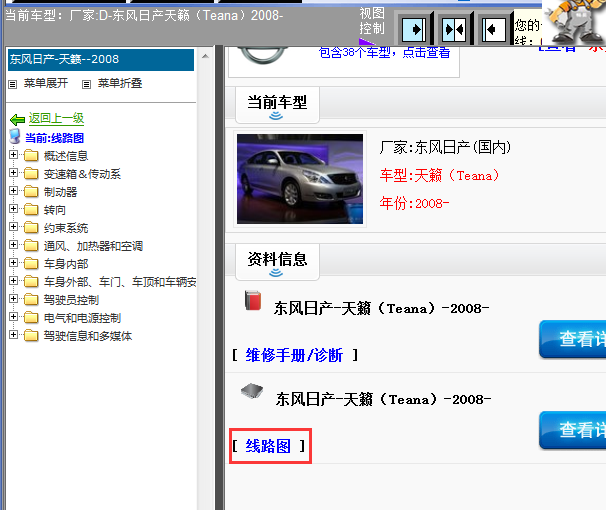Open the 维修手册/诊断 link
The image size is (606, 510).
(294, 355)
